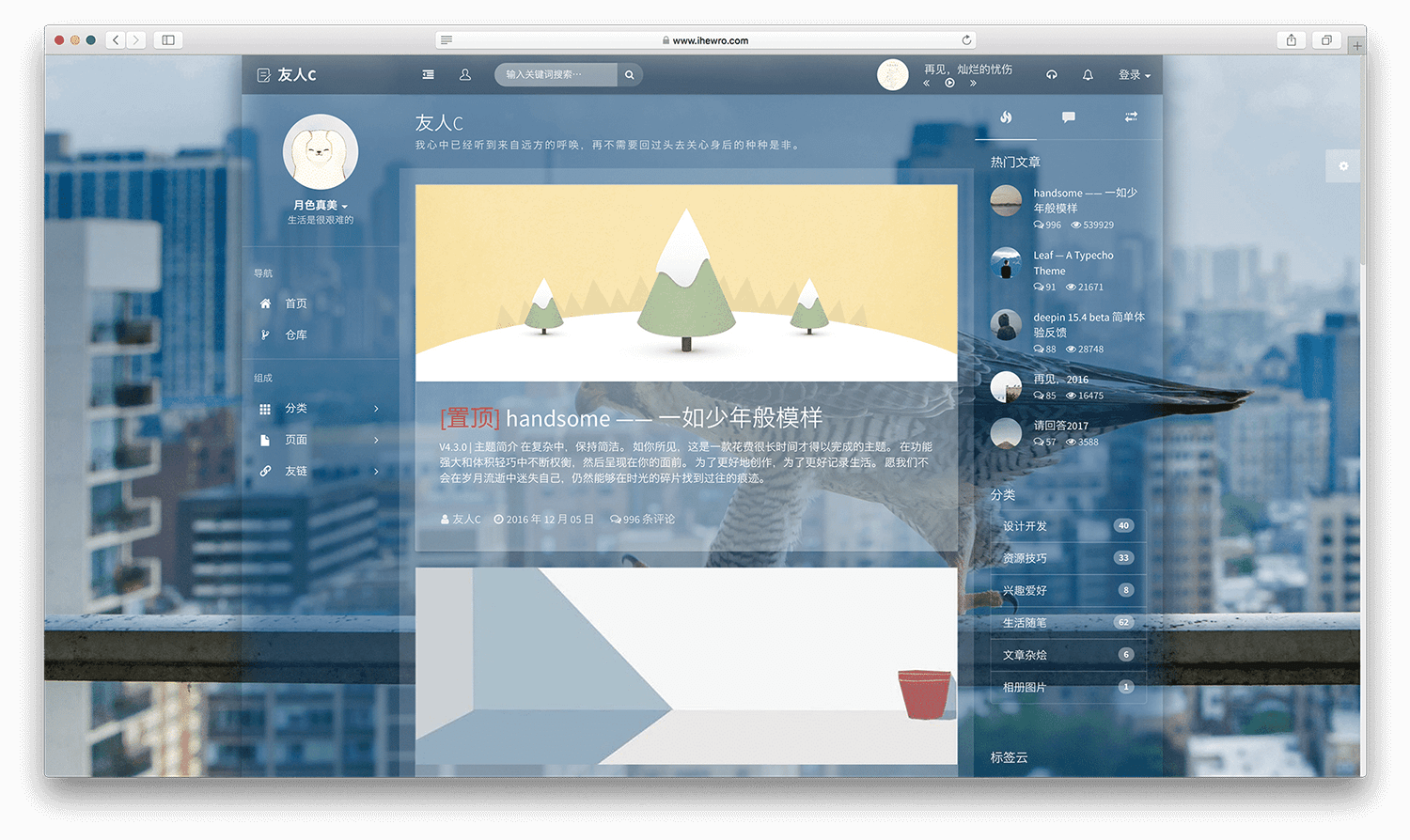Click the home house icon
This screenshot has height=840, width=1410.
[x=265, y=303]
